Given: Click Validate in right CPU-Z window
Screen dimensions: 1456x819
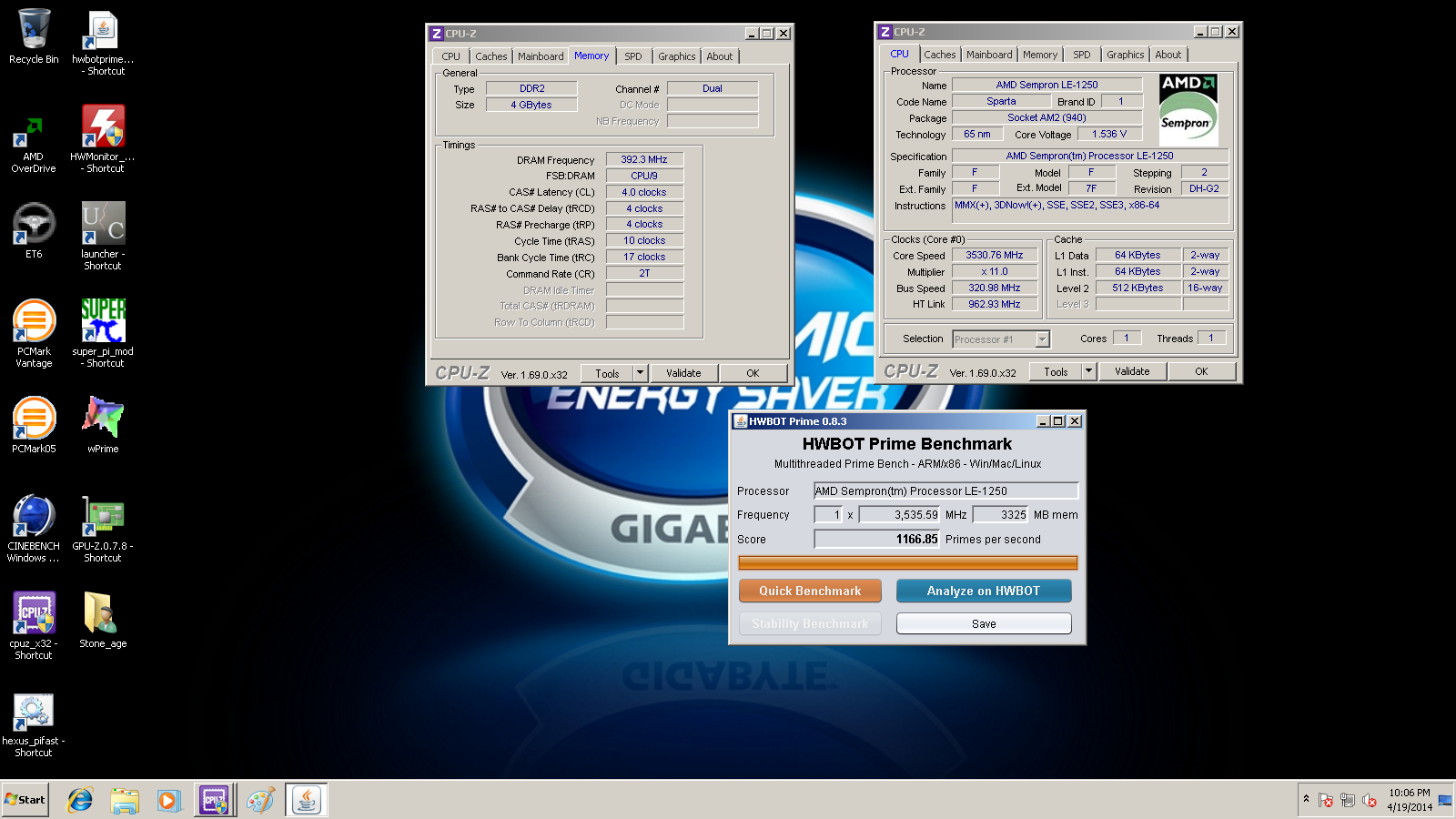Looking at the screenshot, I should click(x=1132, y=371).
